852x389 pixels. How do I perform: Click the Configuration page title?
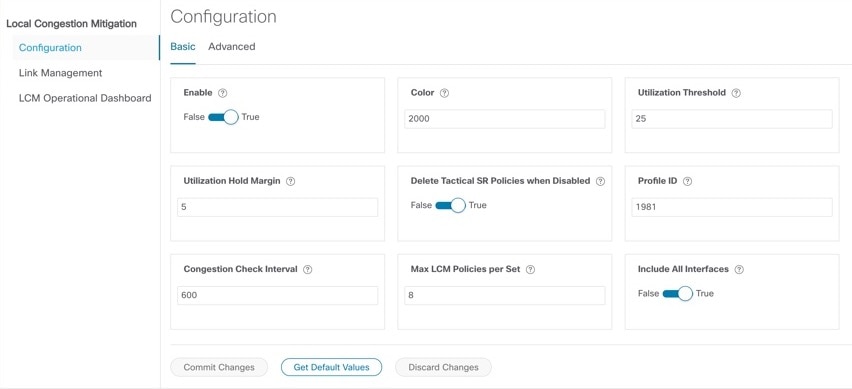pyautogui.click(x=223, y=16)
